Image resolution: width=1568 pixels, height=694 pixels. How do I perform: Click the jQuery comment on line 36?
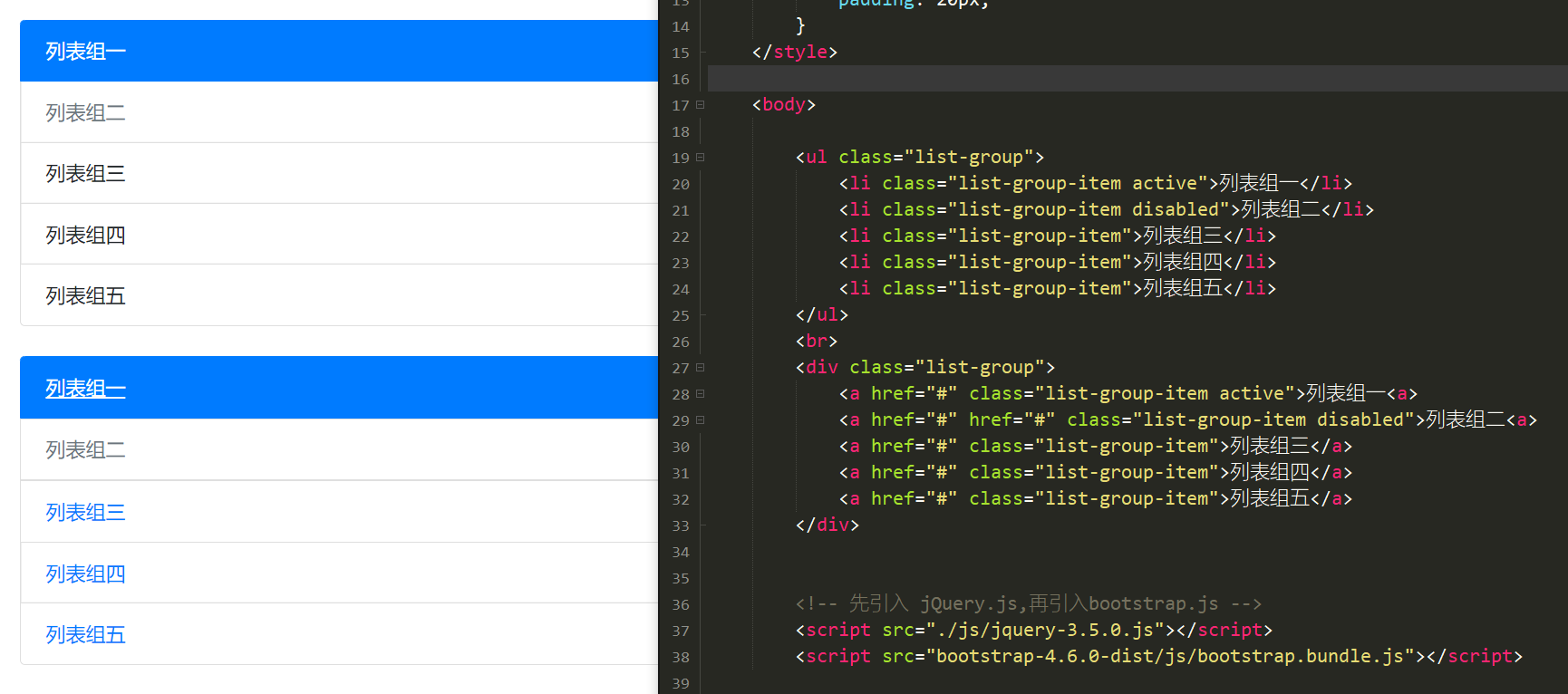click(x=1029, y=603)
